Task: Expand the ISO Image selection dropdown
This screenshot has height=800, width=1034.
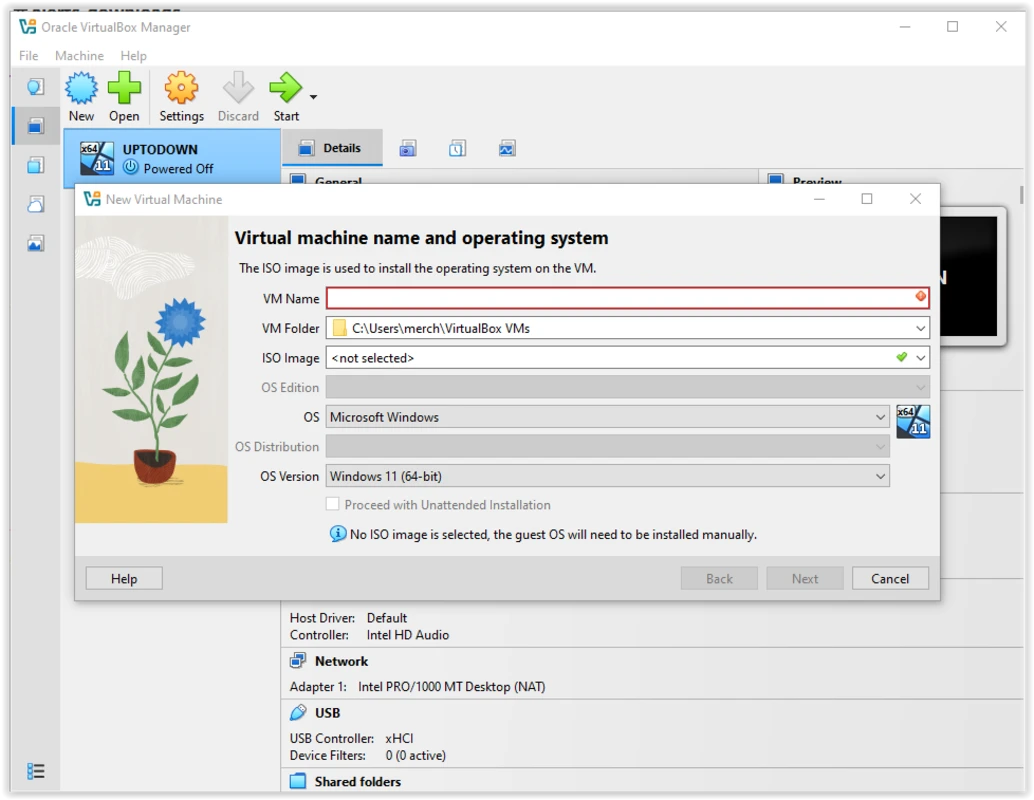Action: [x=920, y=357]
